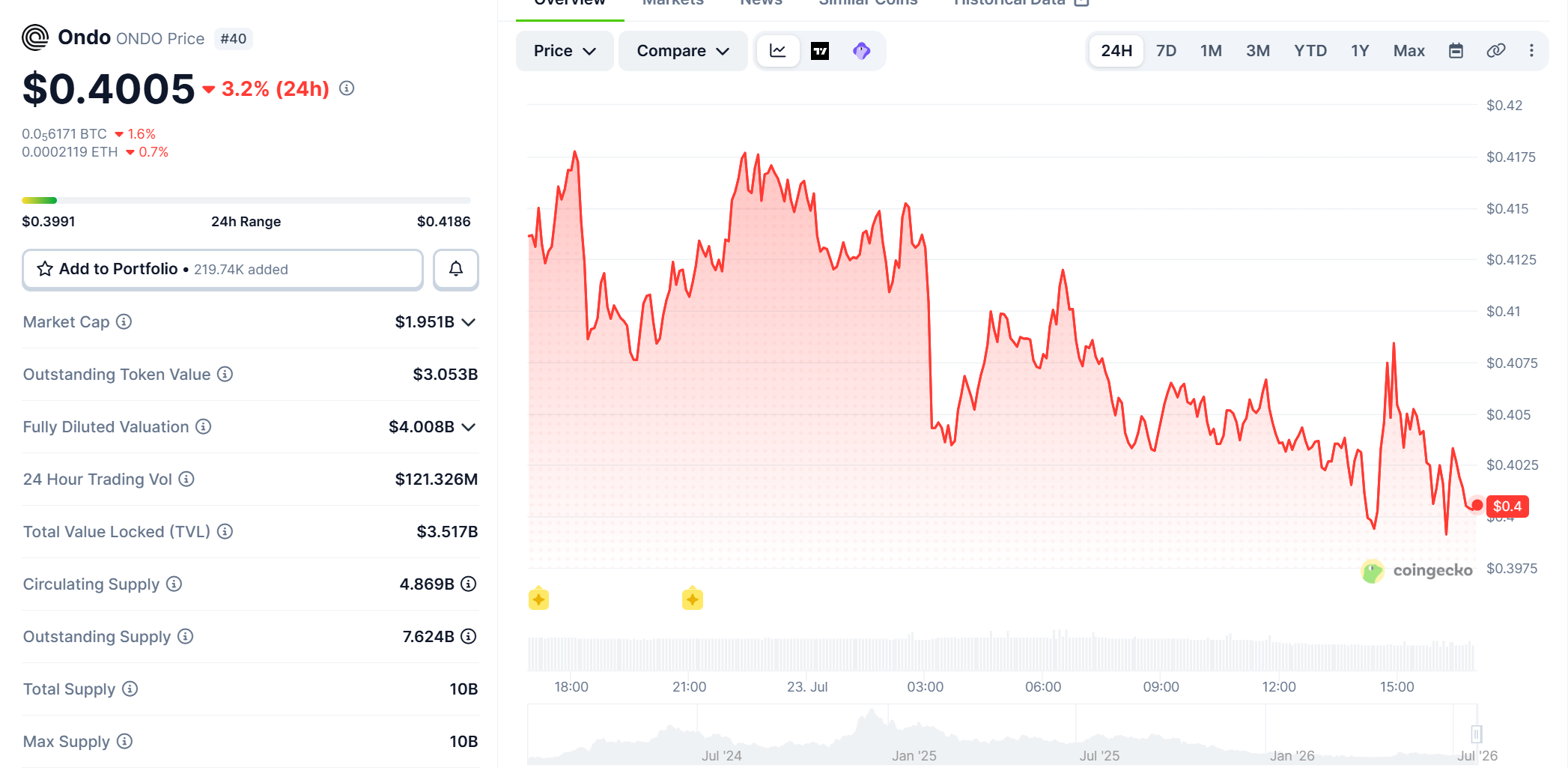The width and height of the screenshot is (1568, 768).
Task: Click the $121.326M trading volume value
Action: (436, 479)
